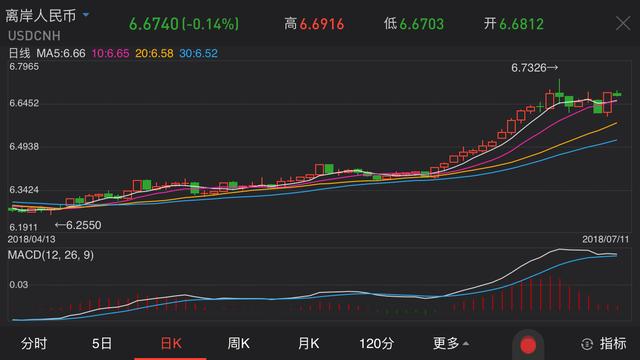Click the 日线 chart type label
The image size is (640, 360).
[x=19, y=53]
